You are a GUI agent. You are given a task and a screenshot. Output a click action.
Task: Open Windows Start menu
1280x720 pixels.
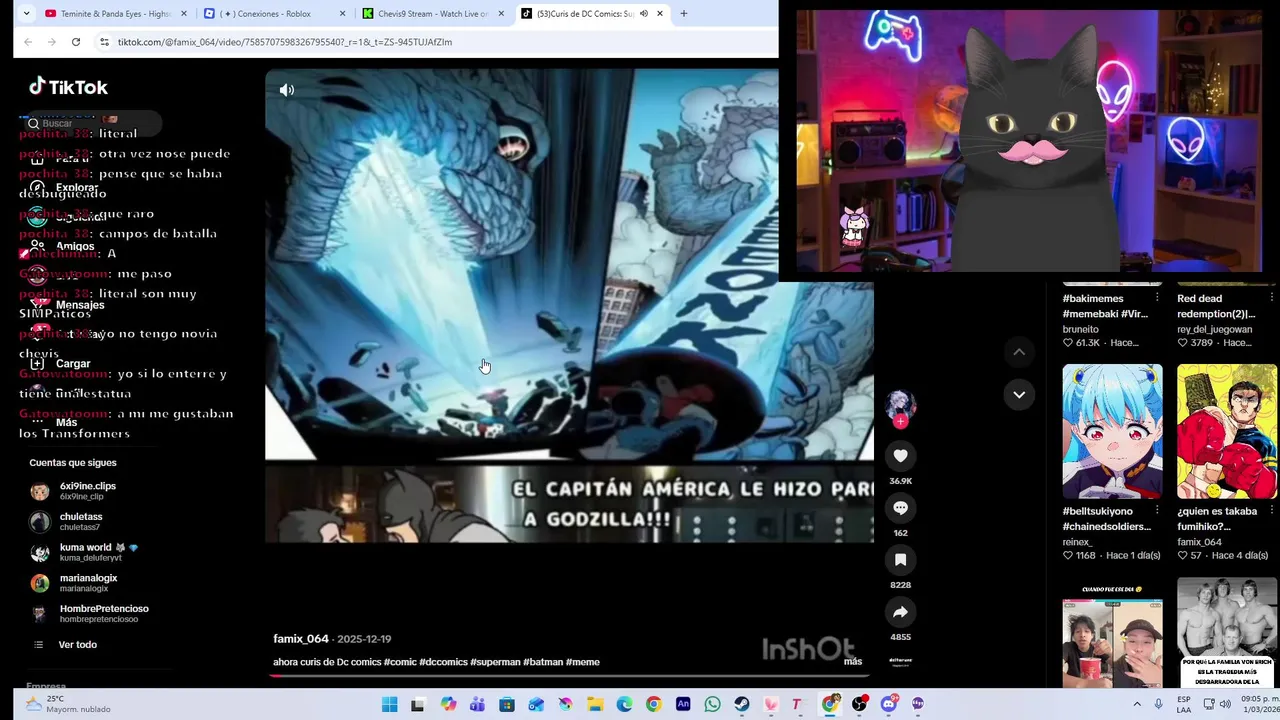point(389,705)
